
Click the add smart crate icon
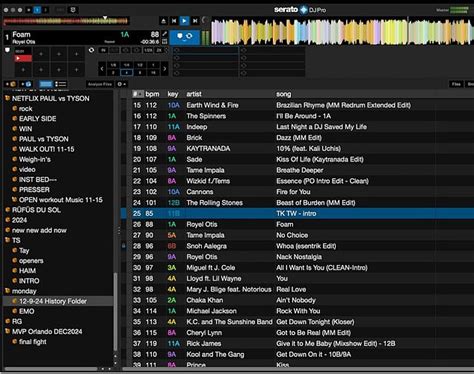tap(26, 84)
